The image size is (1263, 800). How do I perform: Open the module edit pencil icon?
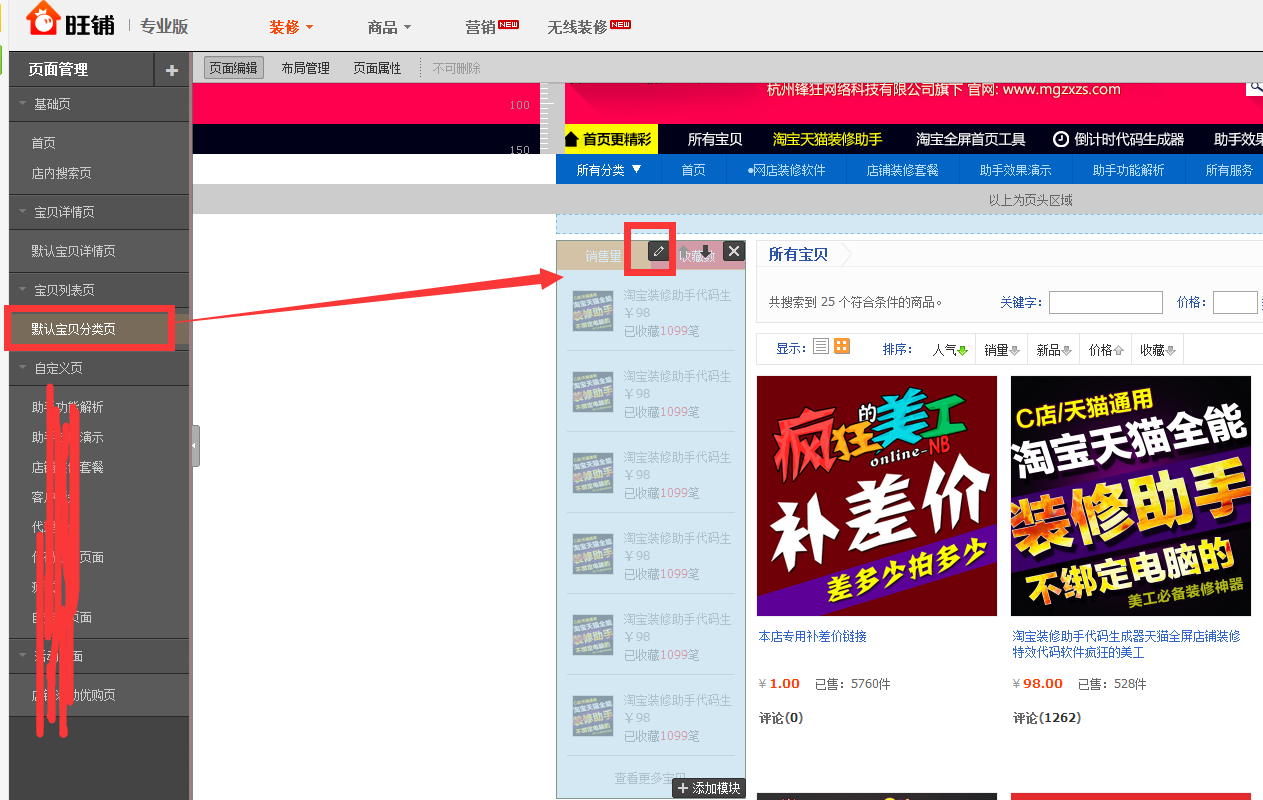click(657, 252)
